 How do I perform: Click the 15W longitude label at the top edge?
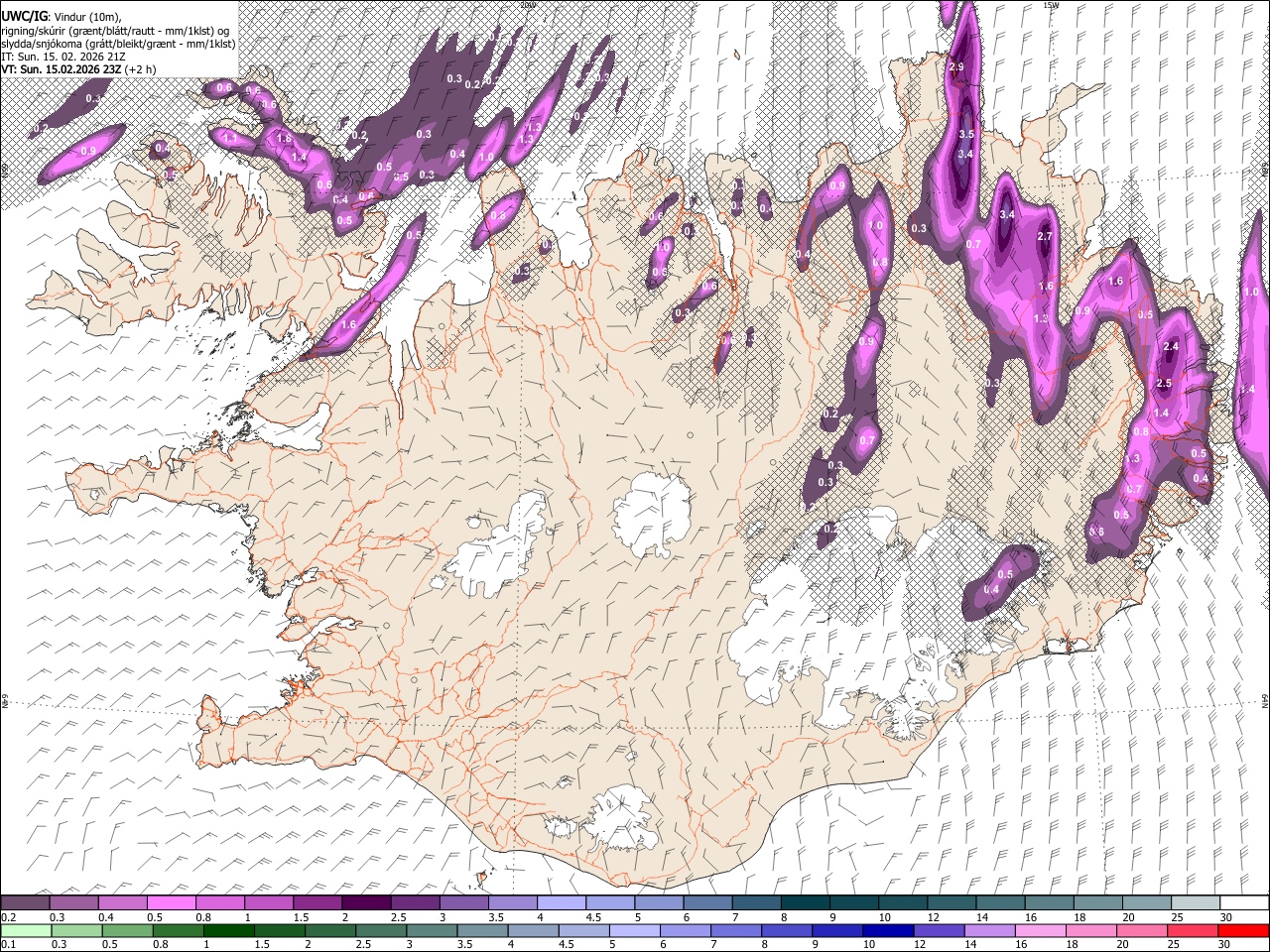click(1051, 5)
